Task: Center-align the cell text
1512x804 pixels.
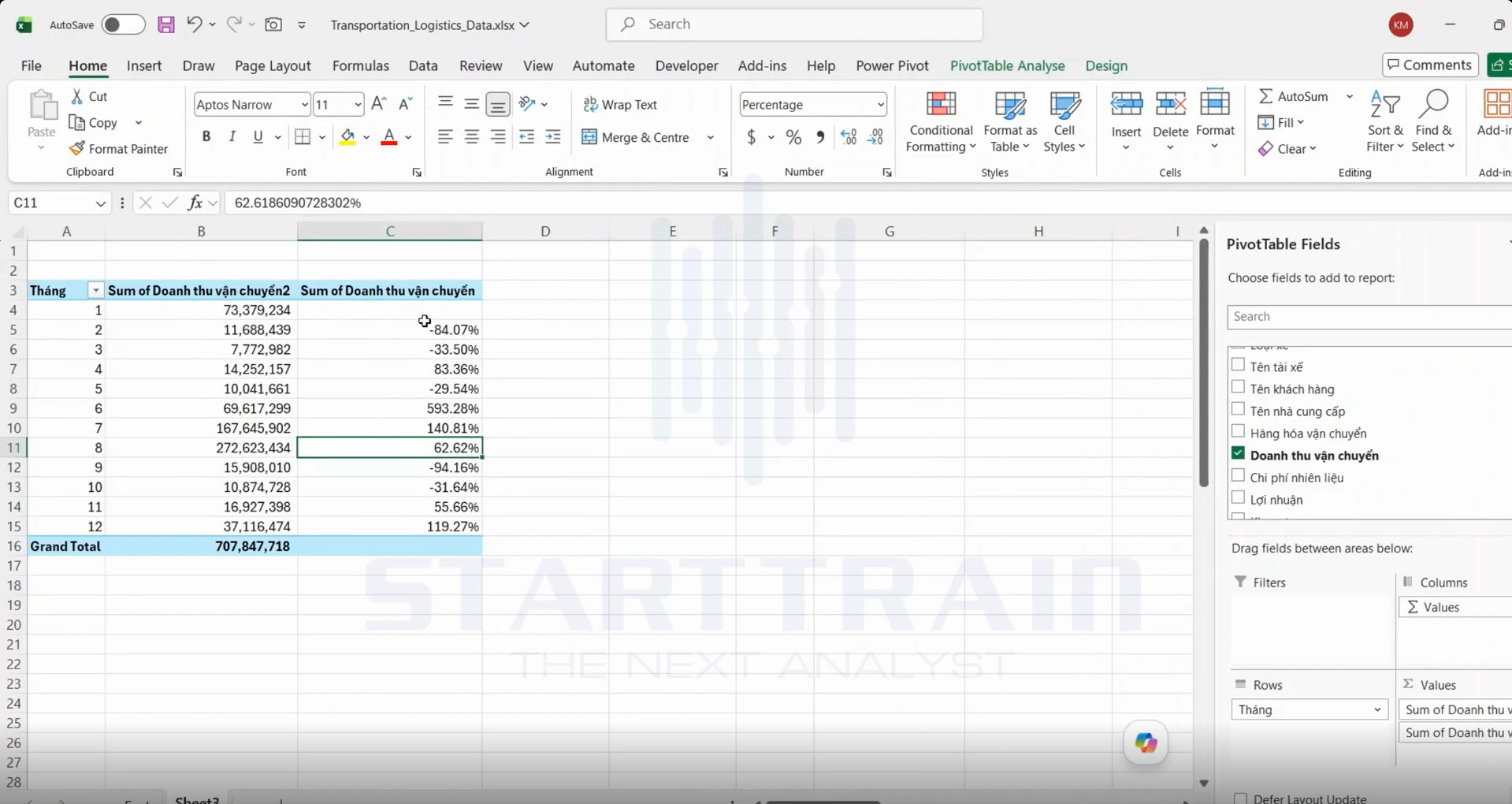Action: point(471,137)
